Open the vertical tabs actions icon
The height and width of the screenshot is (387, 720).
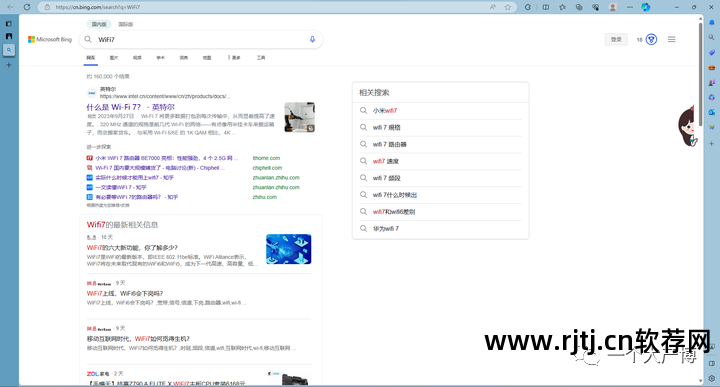point(9,23)
